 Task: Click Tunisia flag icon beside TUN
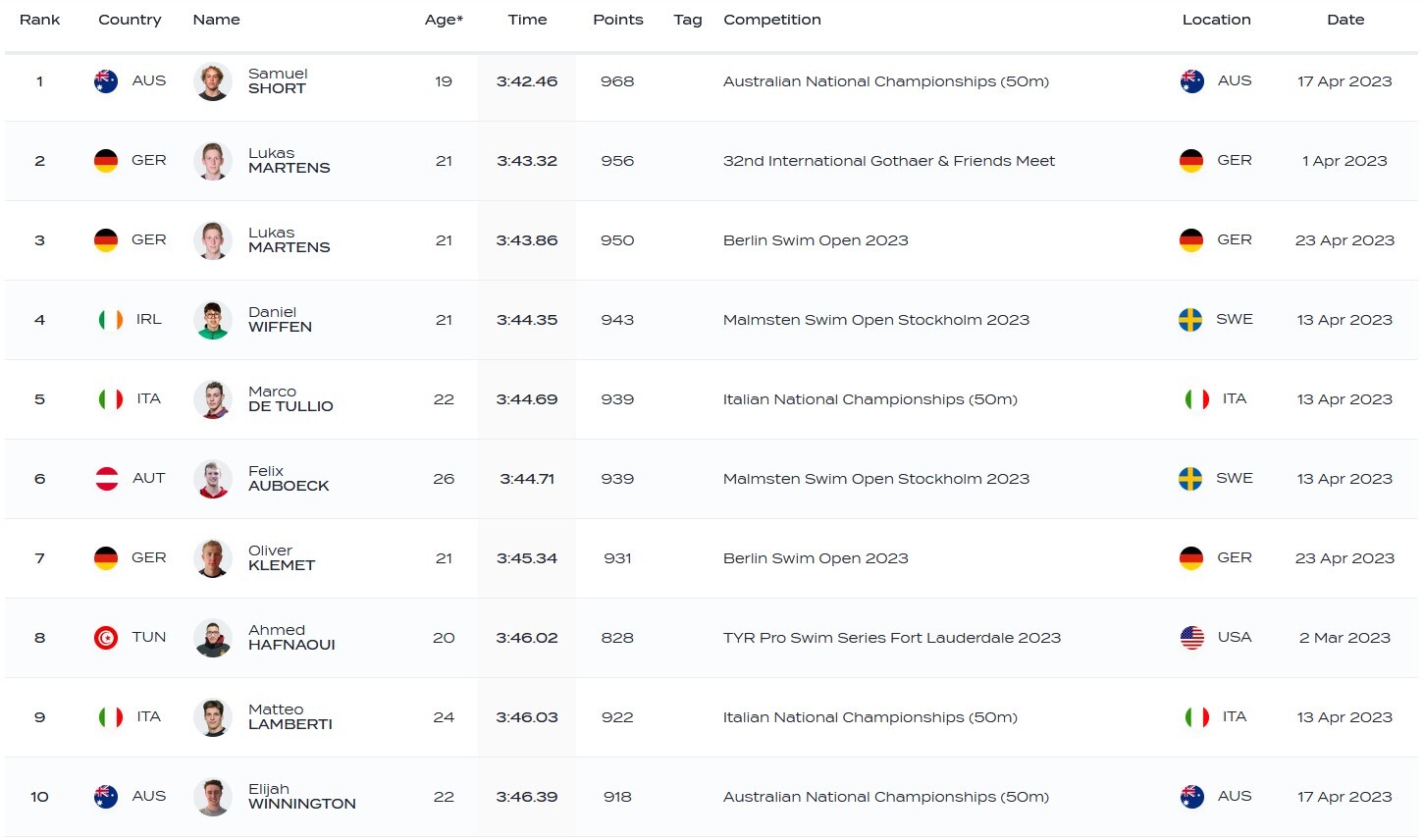(x=106, y=638)
